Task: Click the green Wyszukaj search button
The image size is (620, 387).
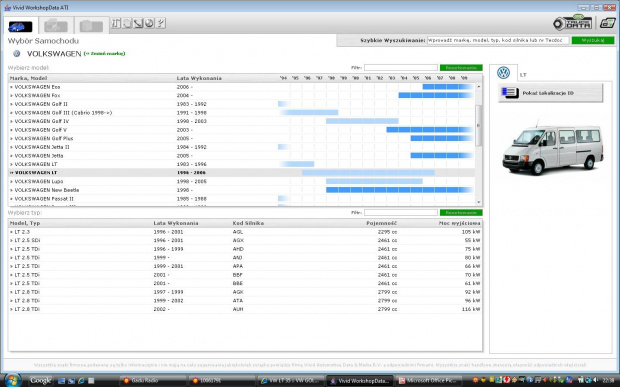Action: [593, 40]
